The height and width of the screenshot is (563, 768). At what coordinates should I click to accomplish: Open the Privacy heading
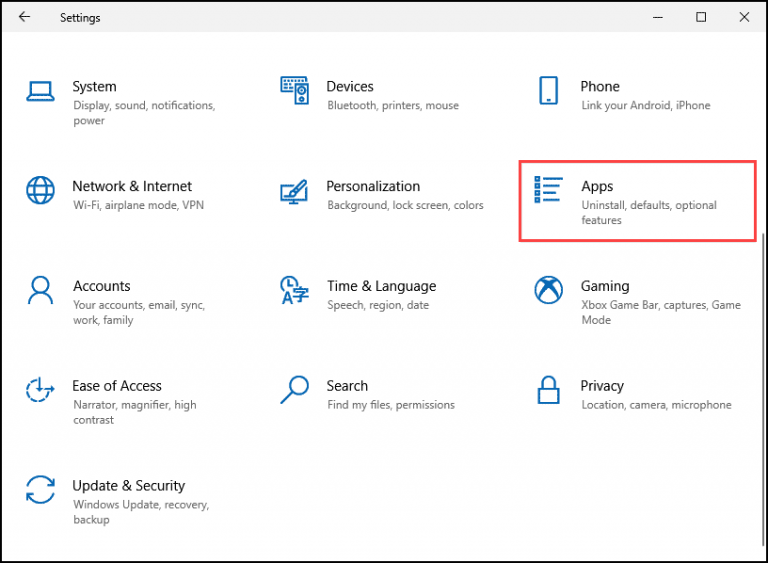tap(602, 386)
